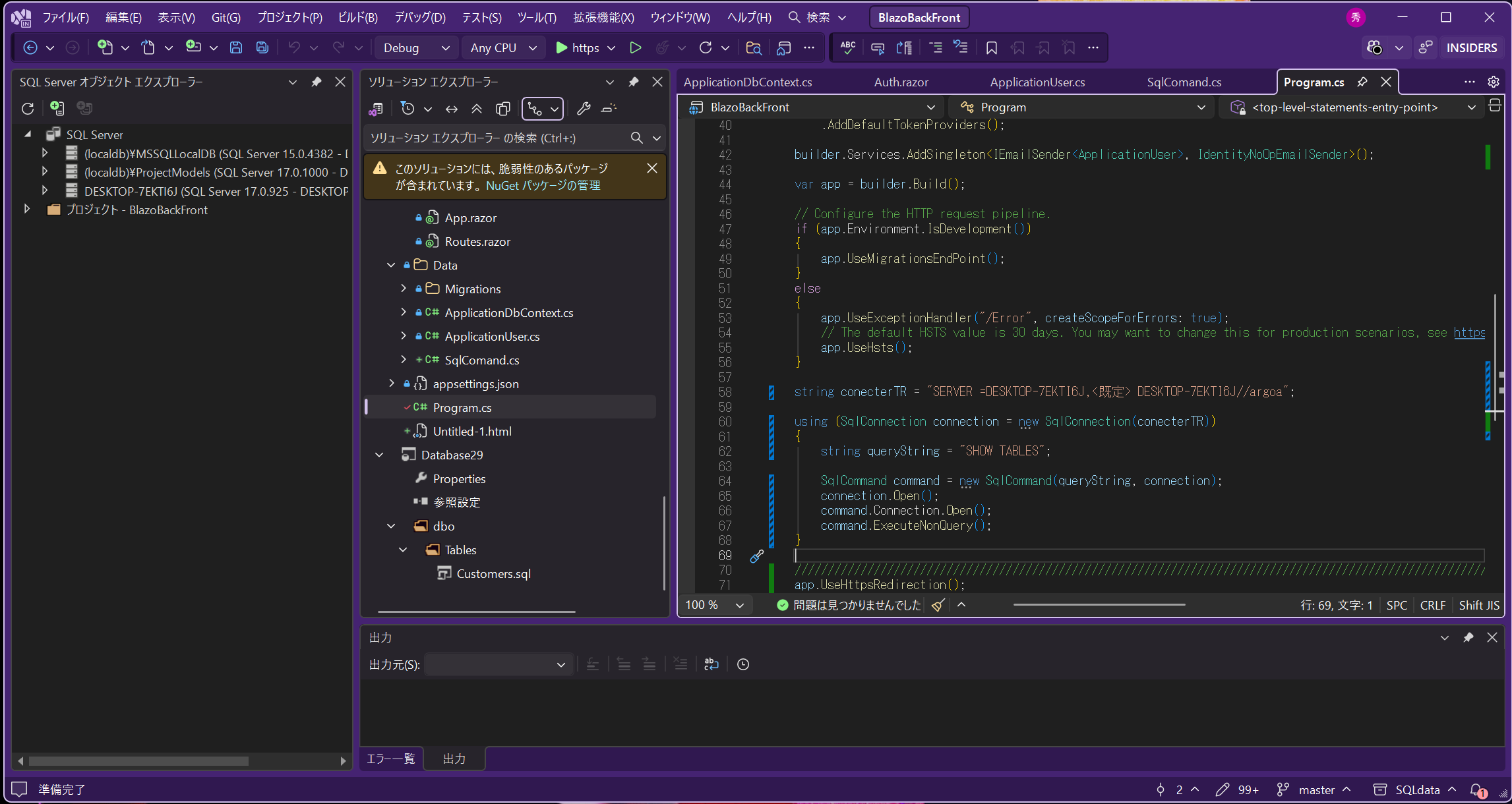Image resolution: width=1512 pixels, height=804 pixels.
Task: Toggle word wrap in the Output panel
Action: click(x=711, y=664)
